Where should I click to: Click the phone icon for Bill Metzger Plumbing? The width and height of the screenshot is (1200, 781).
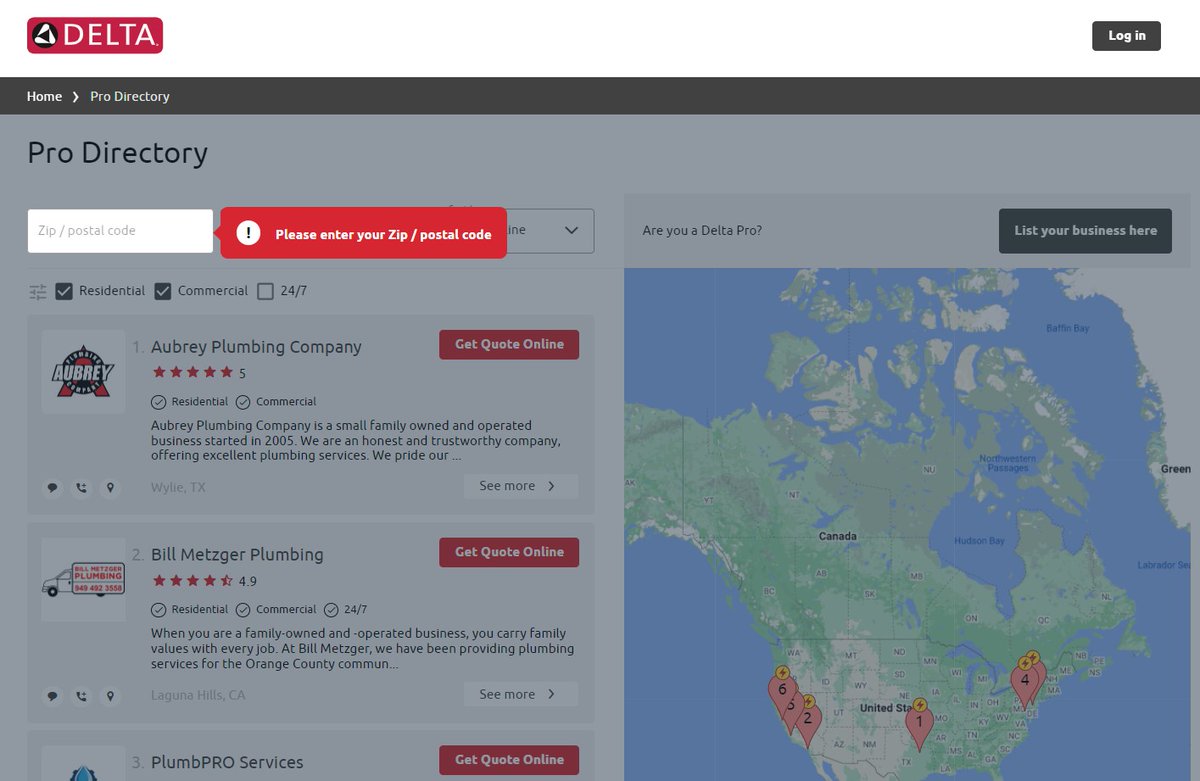click(81, 696)
